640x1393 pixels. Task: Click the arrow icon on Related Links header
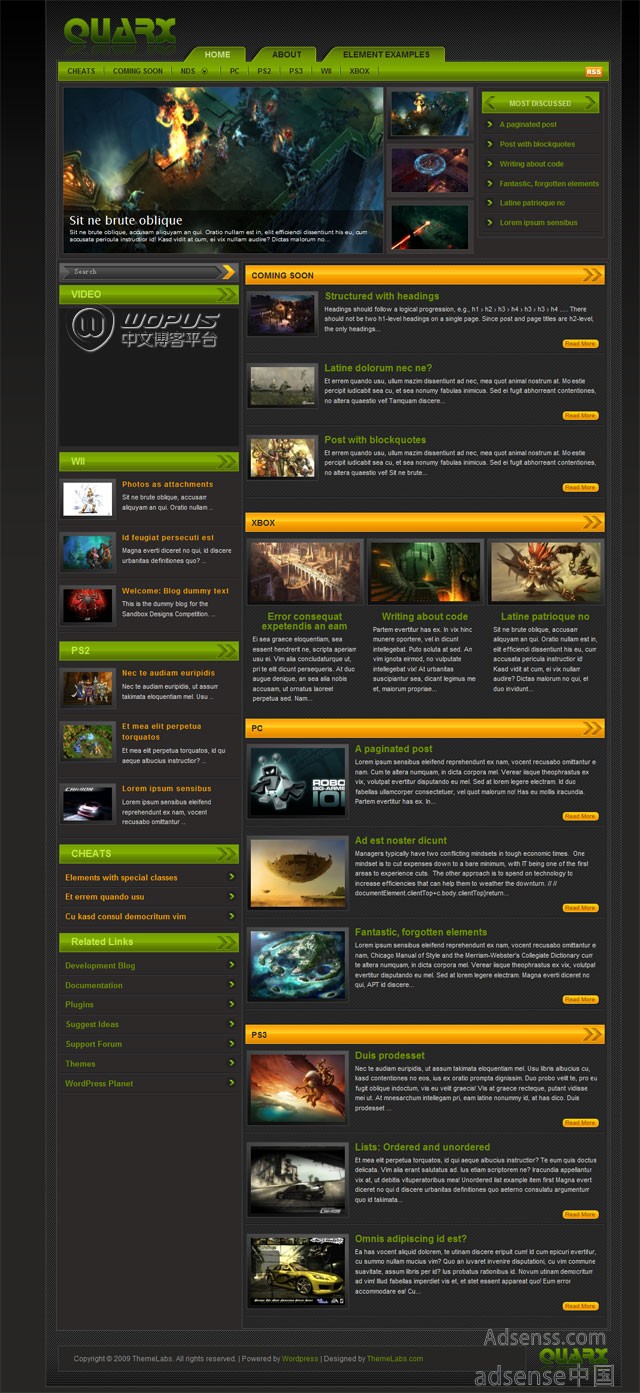point(228,941)
